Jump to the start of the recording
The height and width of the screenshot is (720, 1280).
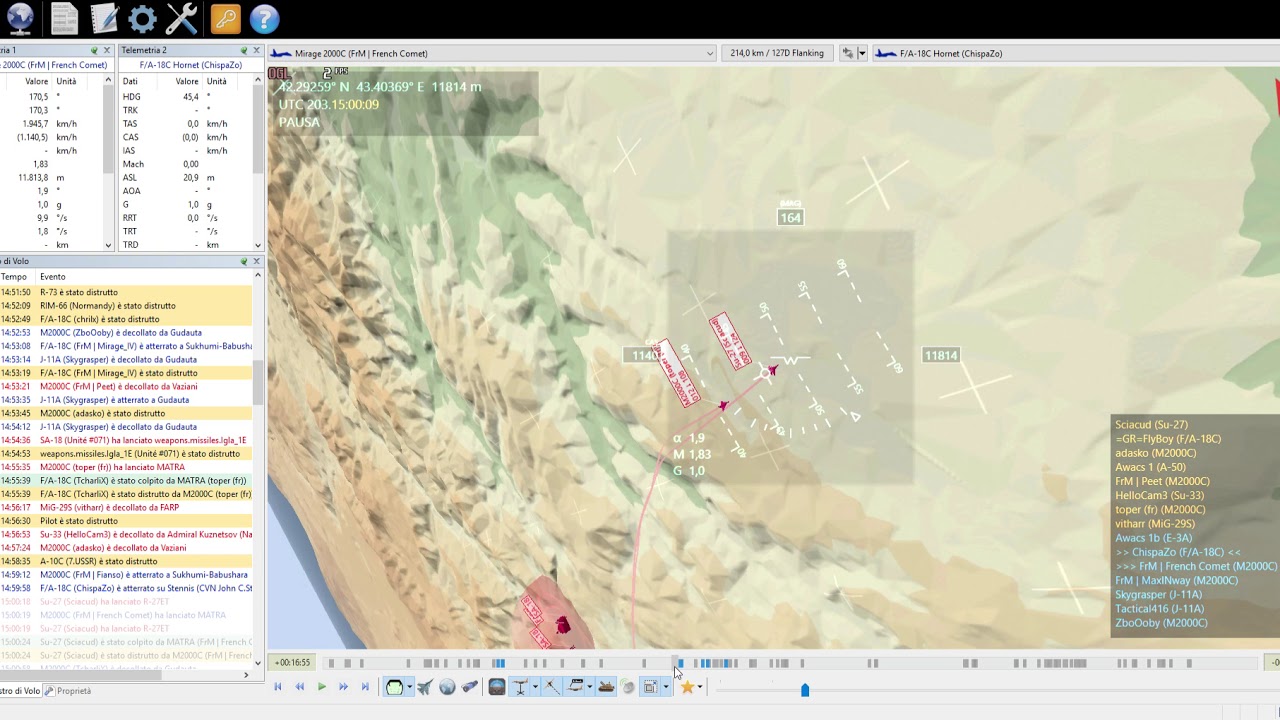click(x=278, y=687)
